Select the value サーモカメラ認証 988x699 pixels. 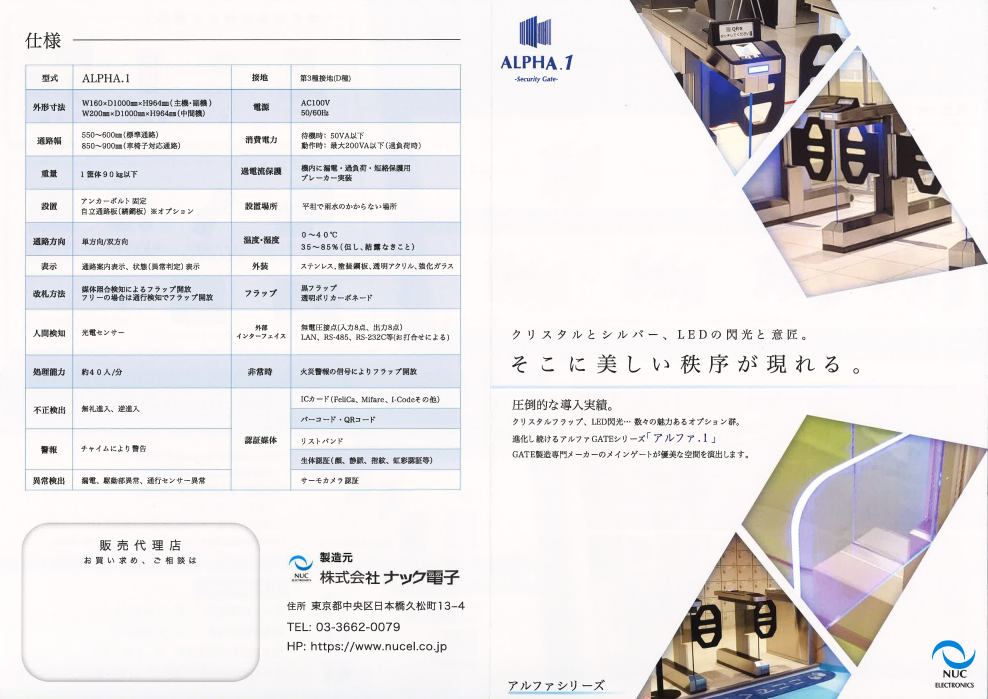[x=330, y=480]
